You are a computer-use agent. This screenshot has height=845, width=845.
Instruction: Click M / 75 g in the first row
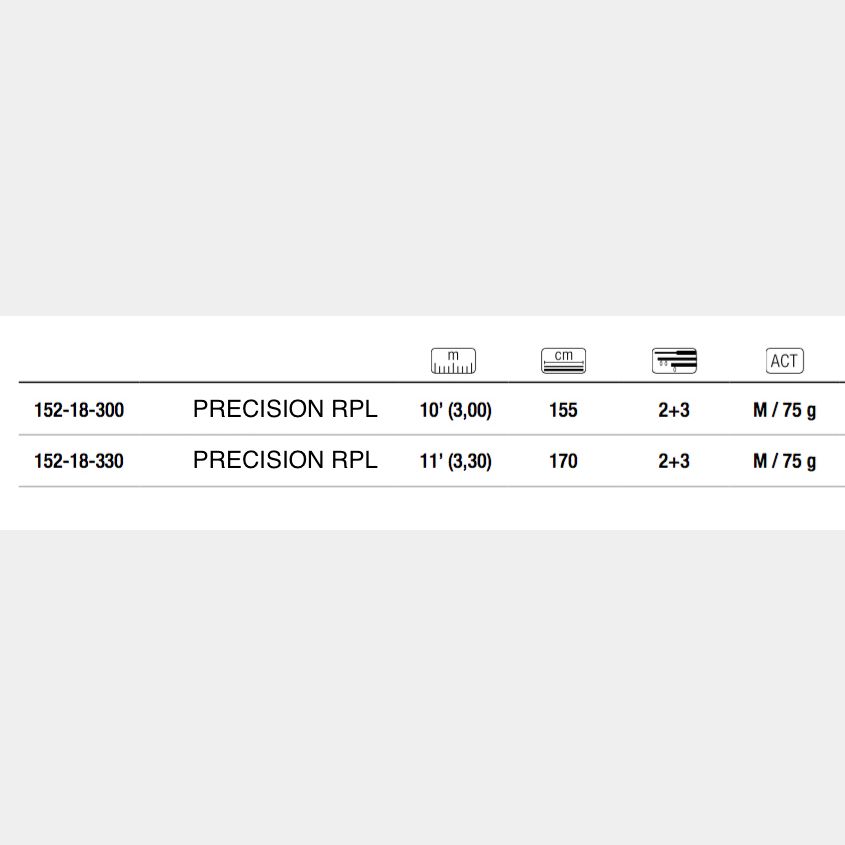[x=785, y=411]
